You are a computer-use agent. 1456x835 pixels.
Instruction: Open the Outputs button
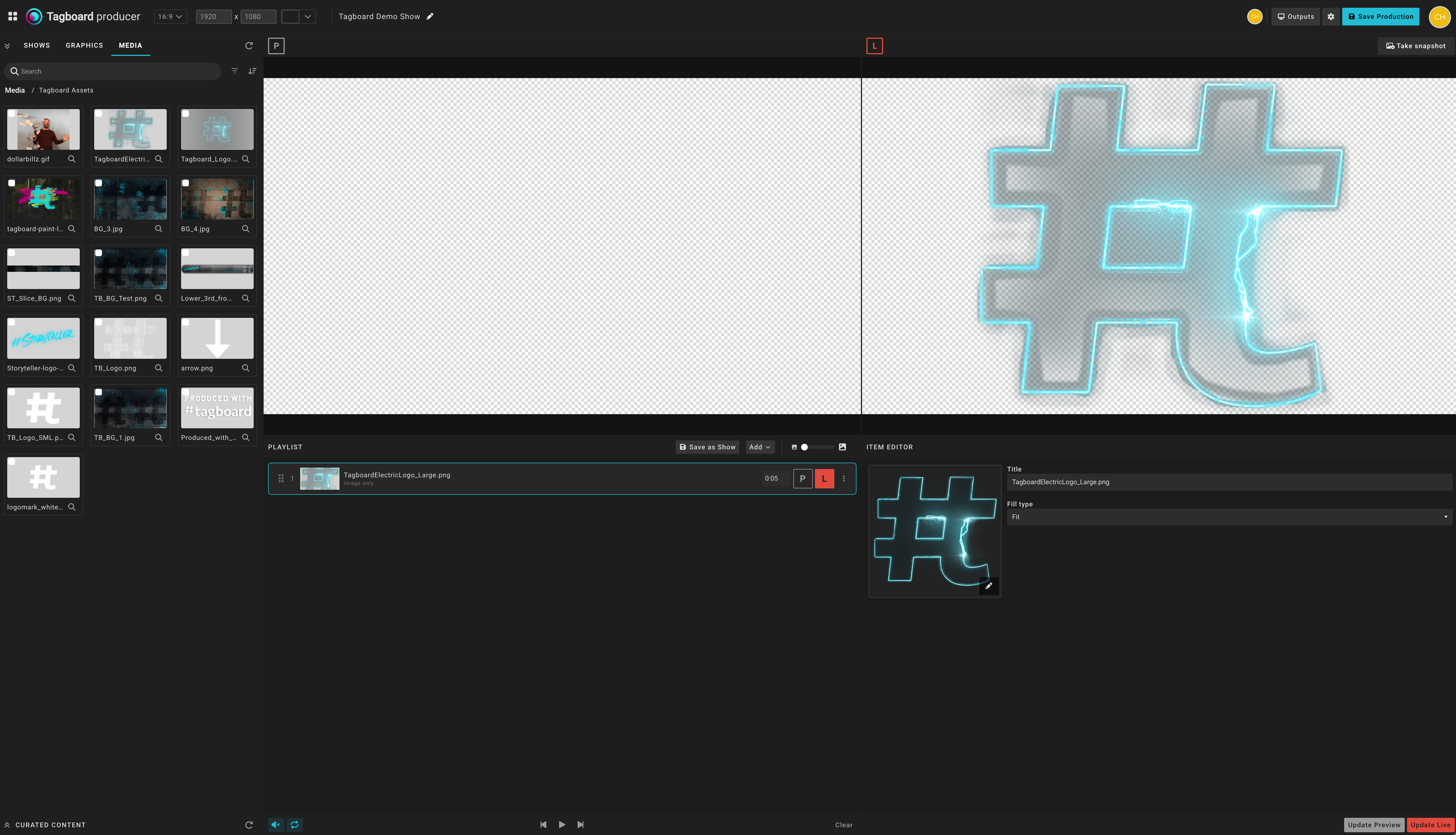(1295, 17)
